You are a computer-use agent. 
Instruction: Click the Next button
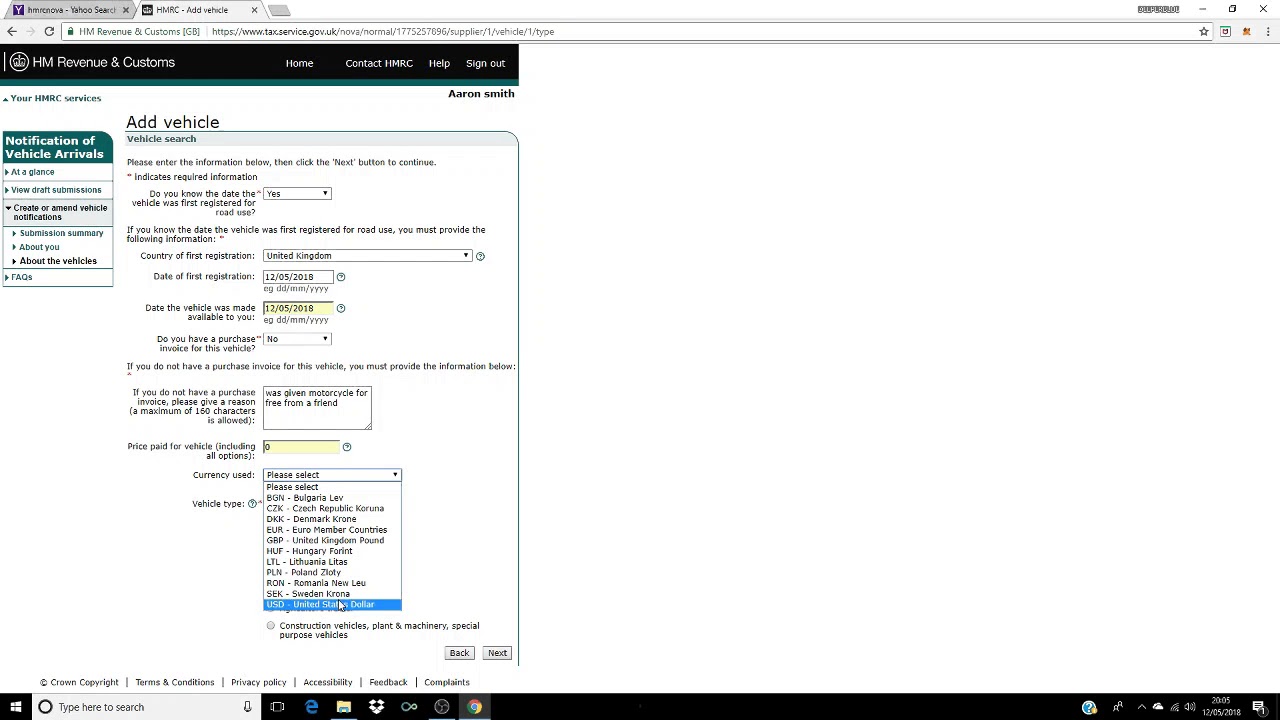(x=497, y=653)
